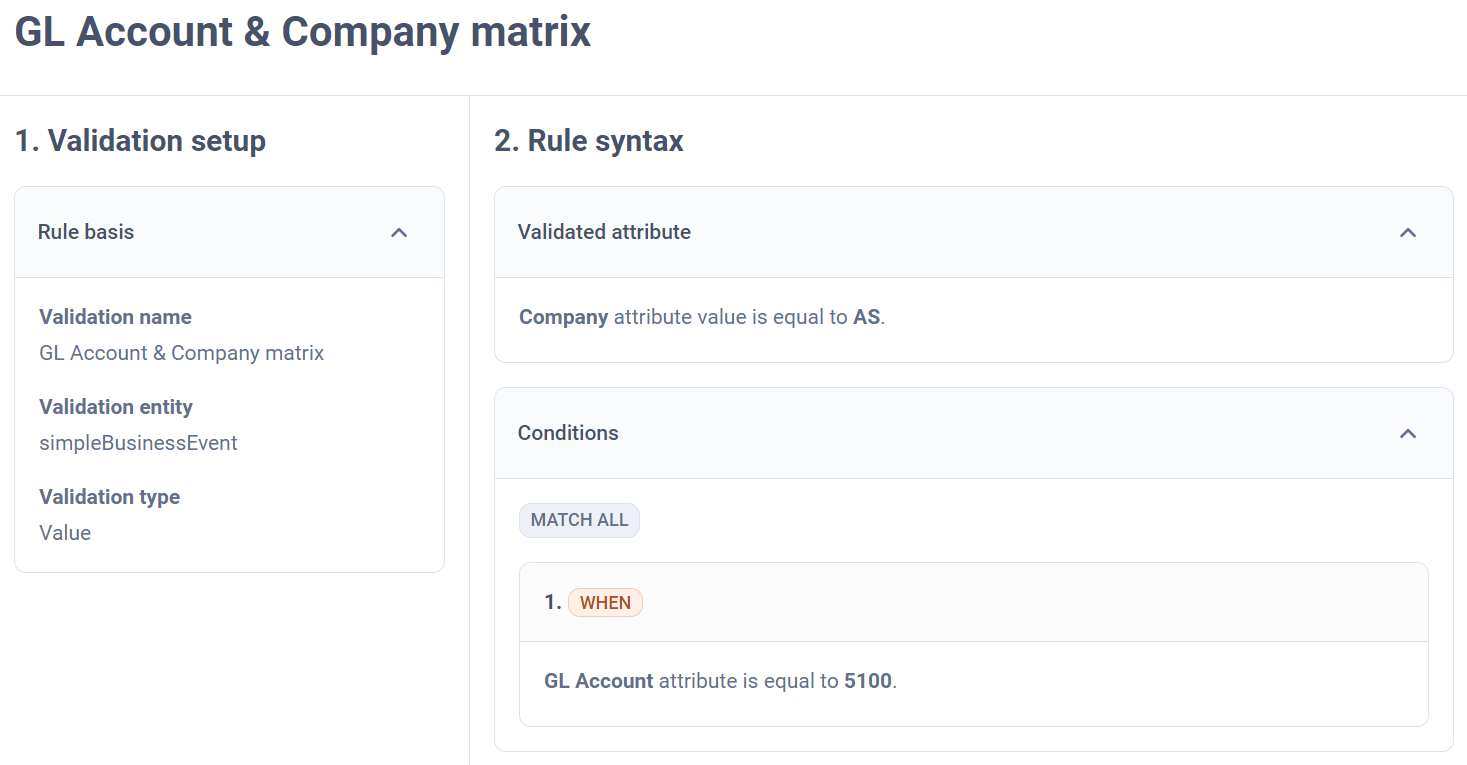The height and width of the screenshot is (765, 1467).
Task: Click the WHEN condition tag
Action: click(x=605, y=602)
